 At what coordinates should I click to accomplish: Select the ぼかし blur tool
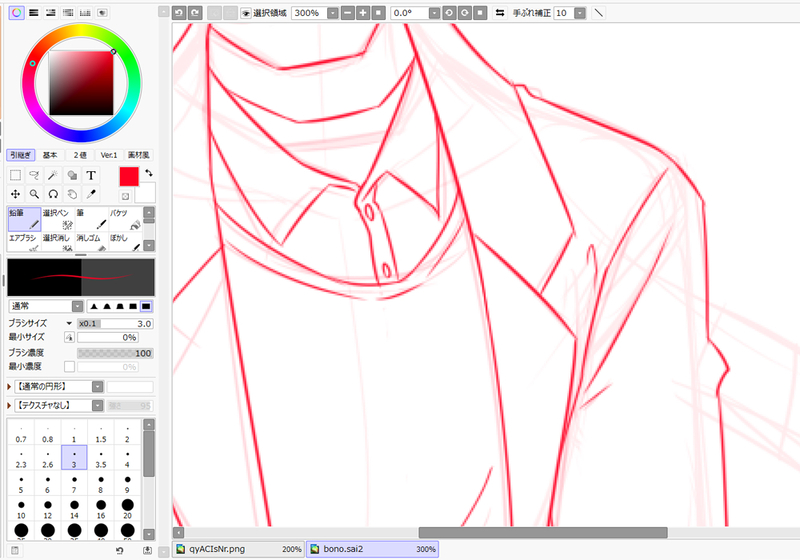125,242
